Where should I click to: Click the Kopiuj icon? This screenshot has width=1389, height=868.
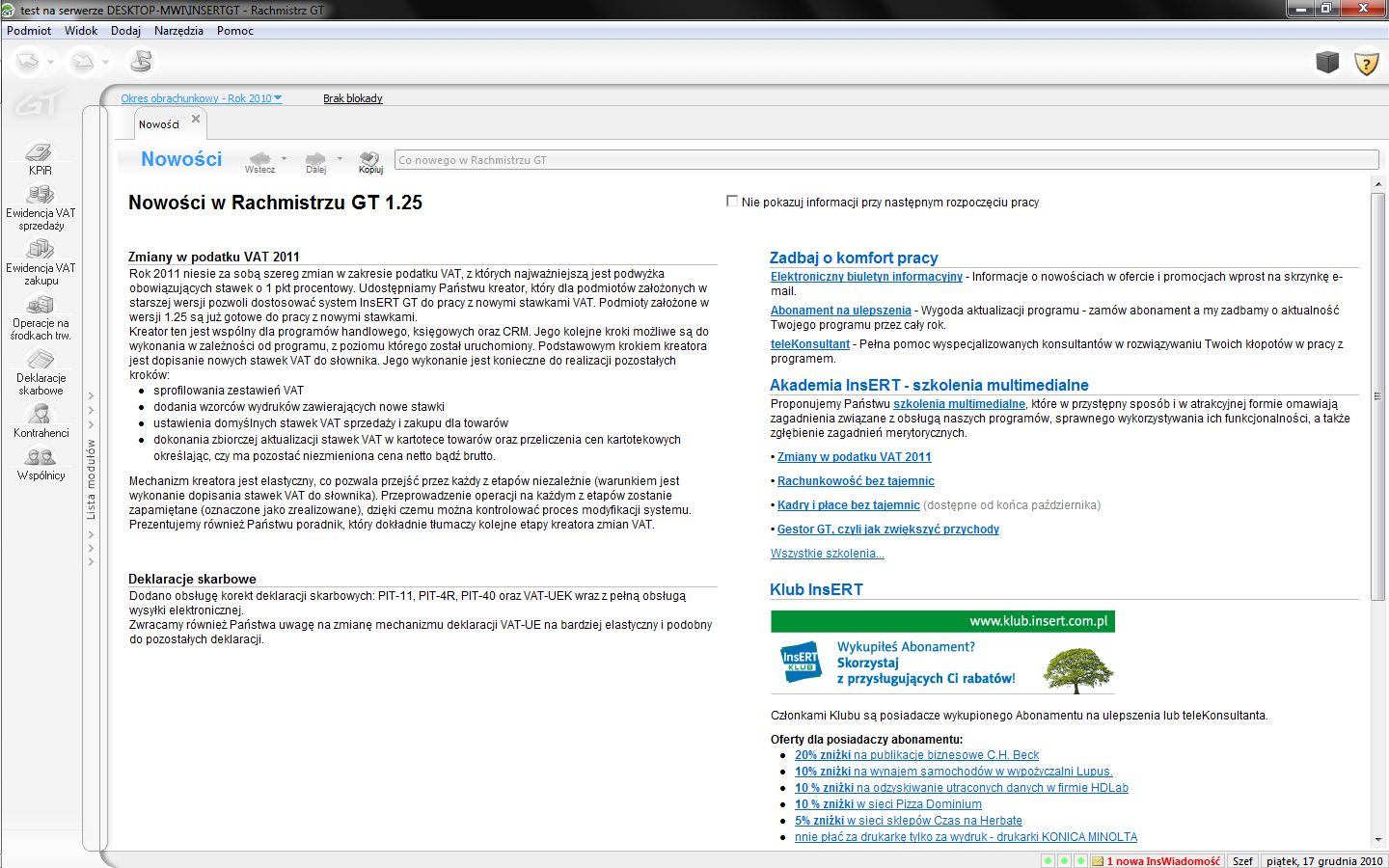(370, 162)
